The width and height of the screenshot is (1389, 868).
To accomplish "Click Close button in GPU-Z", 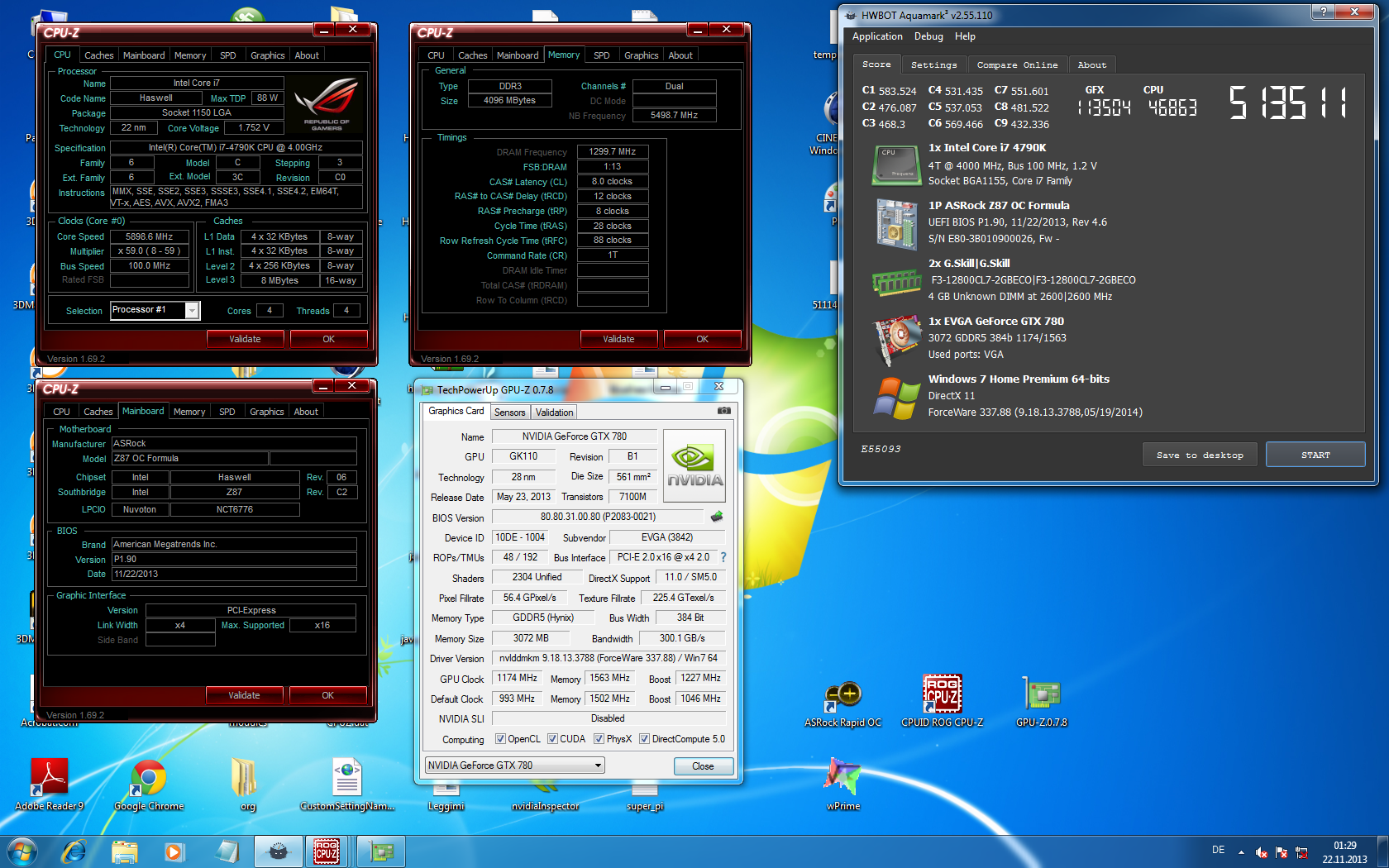I will pos(703,766).
